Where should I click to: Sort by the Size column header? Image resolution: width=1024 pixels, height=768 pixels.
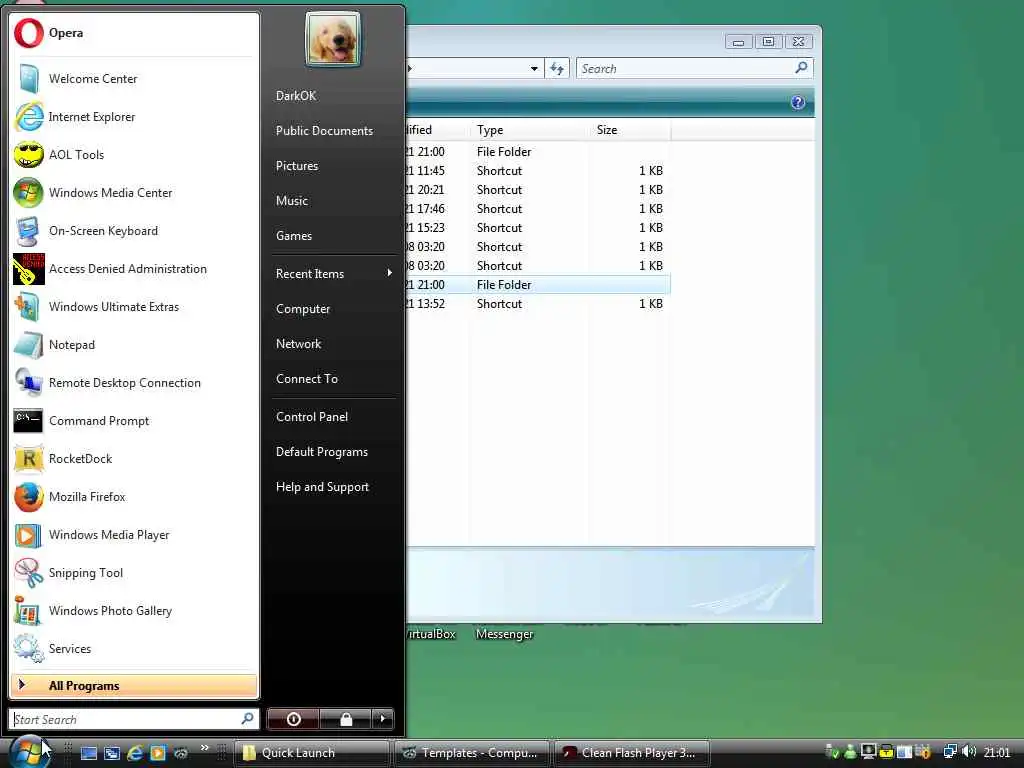(x=630, y=130)
